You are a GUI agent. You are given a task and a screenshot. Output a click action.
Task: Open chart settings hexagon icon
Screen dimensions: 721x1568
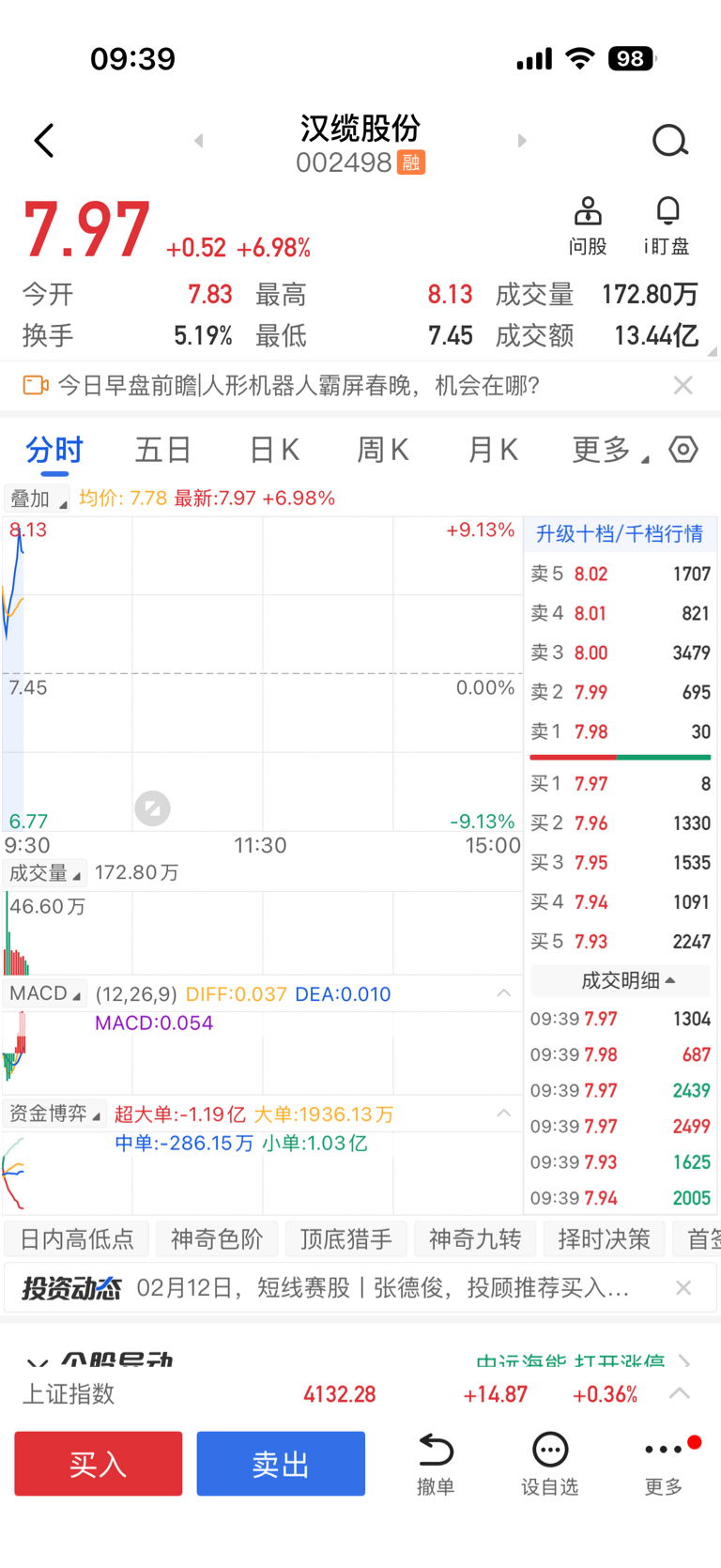point(683,450)
